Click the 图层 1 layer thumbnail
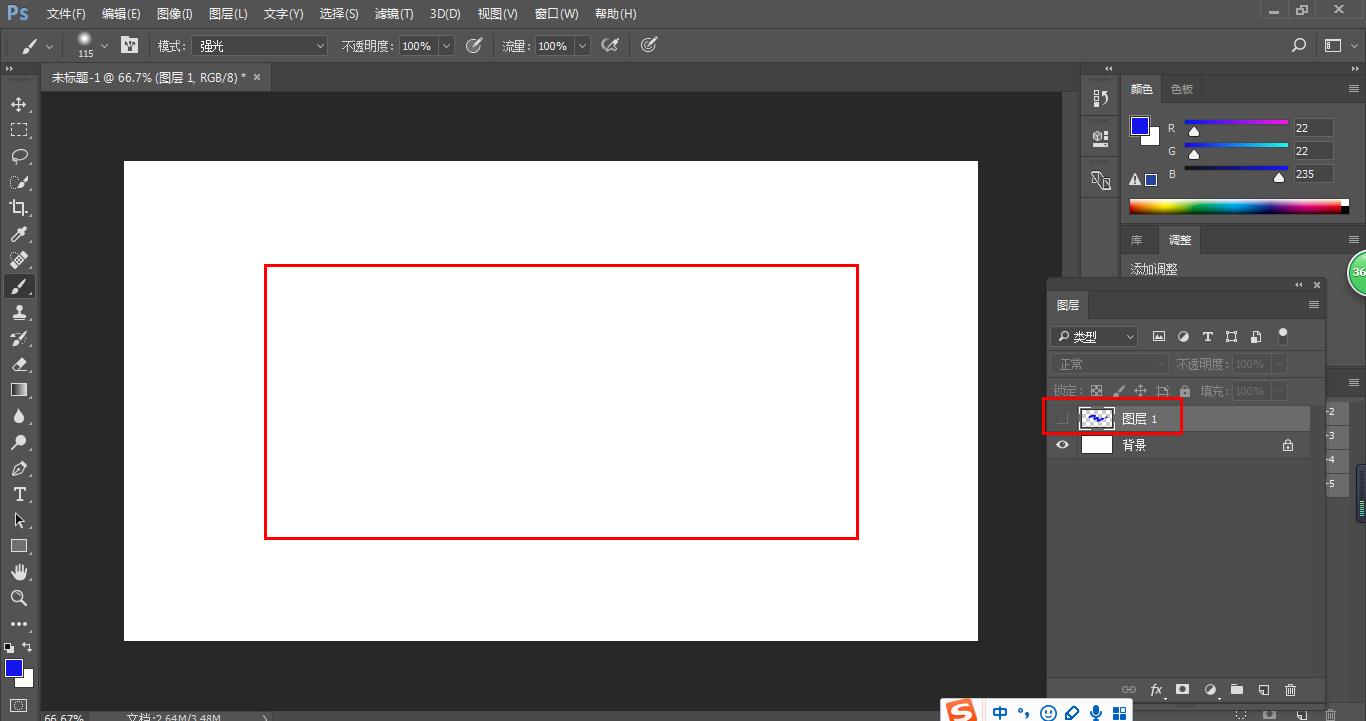 click(x=1097, y=418)
